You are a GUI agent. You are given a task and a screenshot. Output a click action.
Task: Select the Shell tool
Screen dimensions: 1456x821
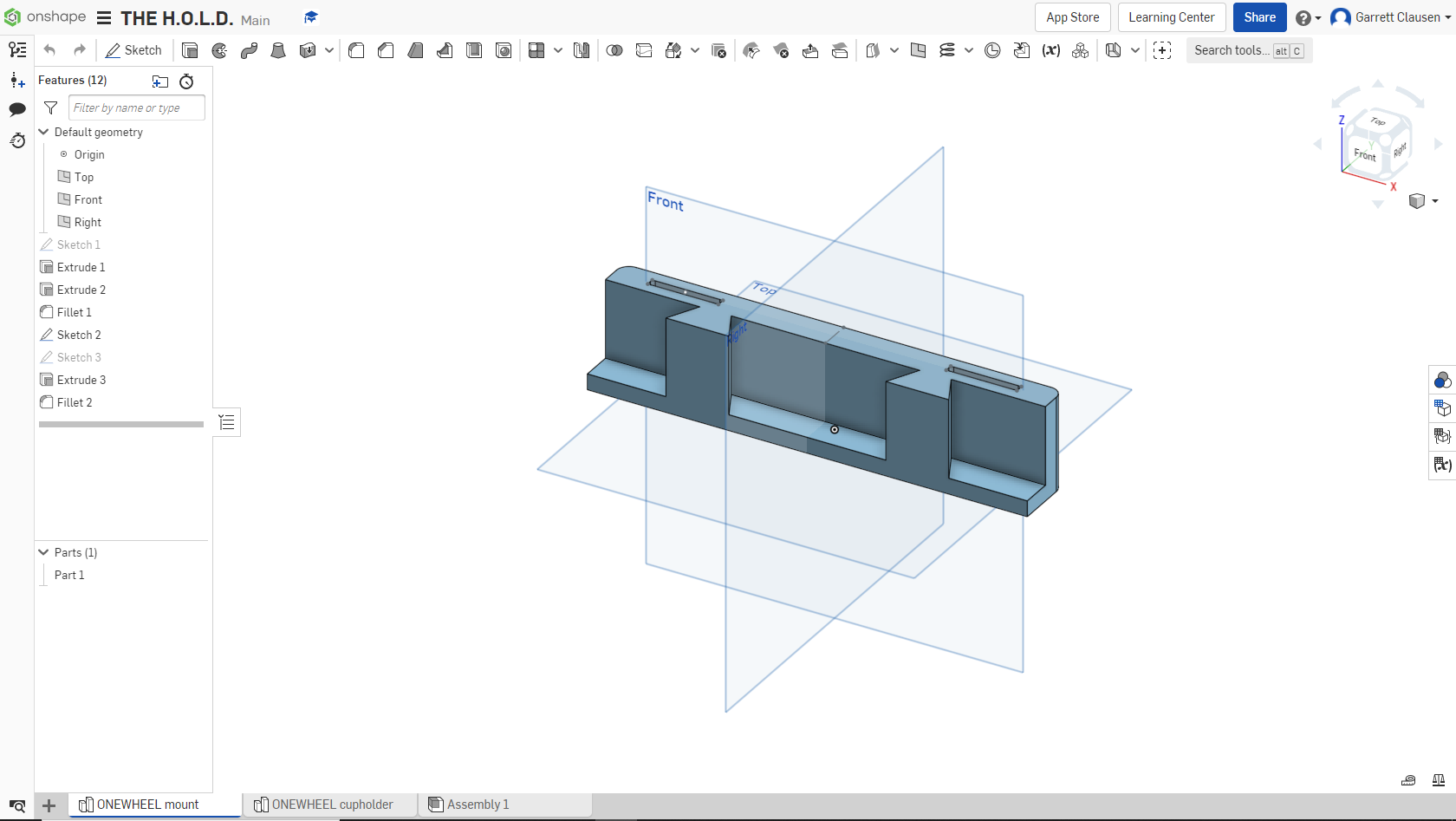[x=474, y=50]
